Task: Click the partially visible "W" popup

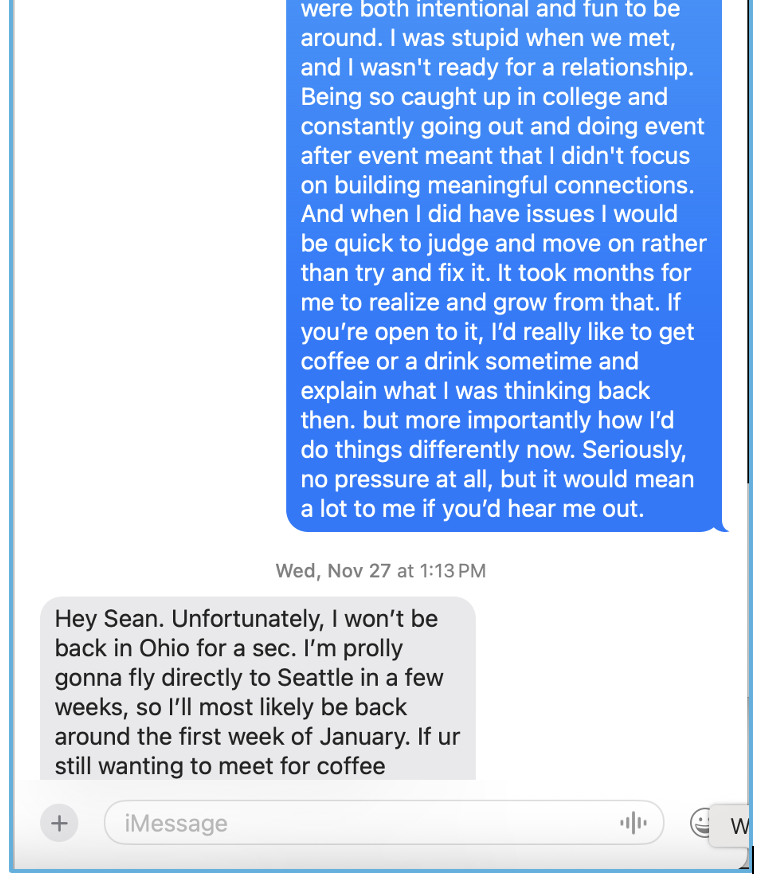Action: point(738,826)
